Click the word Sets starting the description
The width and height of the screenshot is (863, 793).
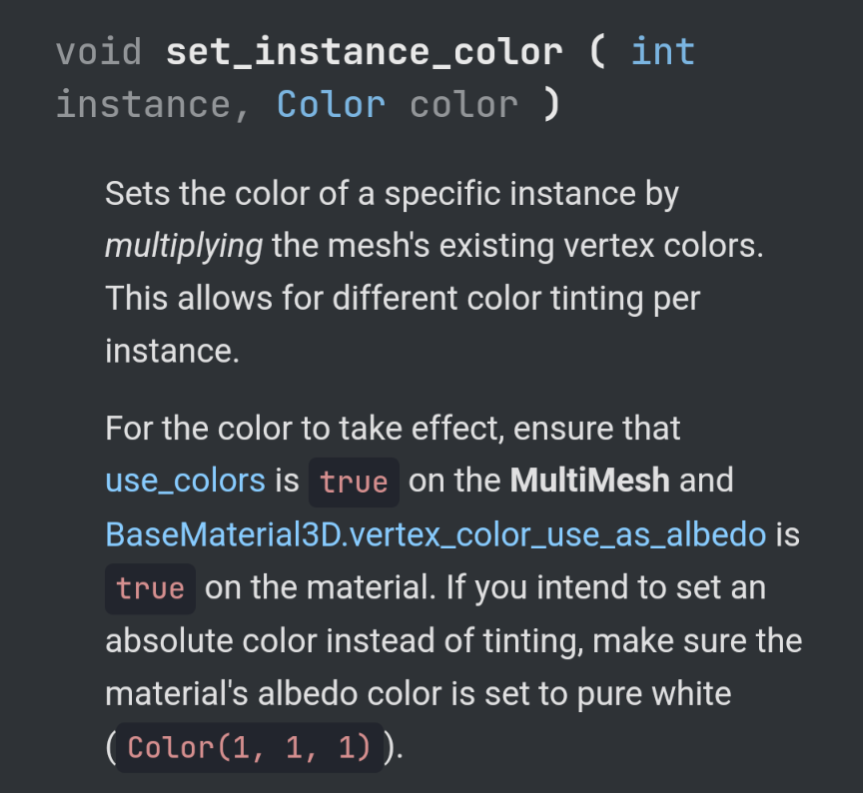coord(138,193)
